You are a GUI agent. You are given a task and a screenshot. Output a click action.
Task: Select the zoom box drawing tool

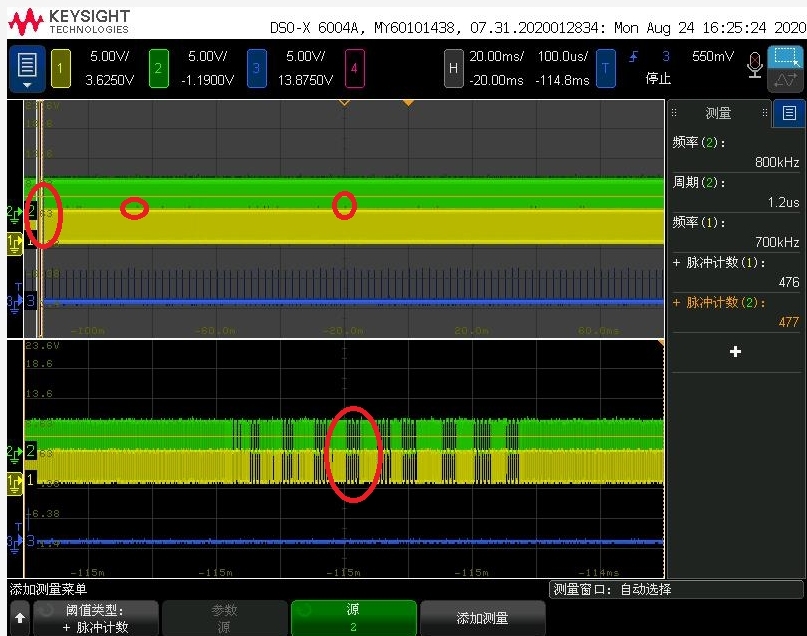pyautogui.click(x=785, y=57)
